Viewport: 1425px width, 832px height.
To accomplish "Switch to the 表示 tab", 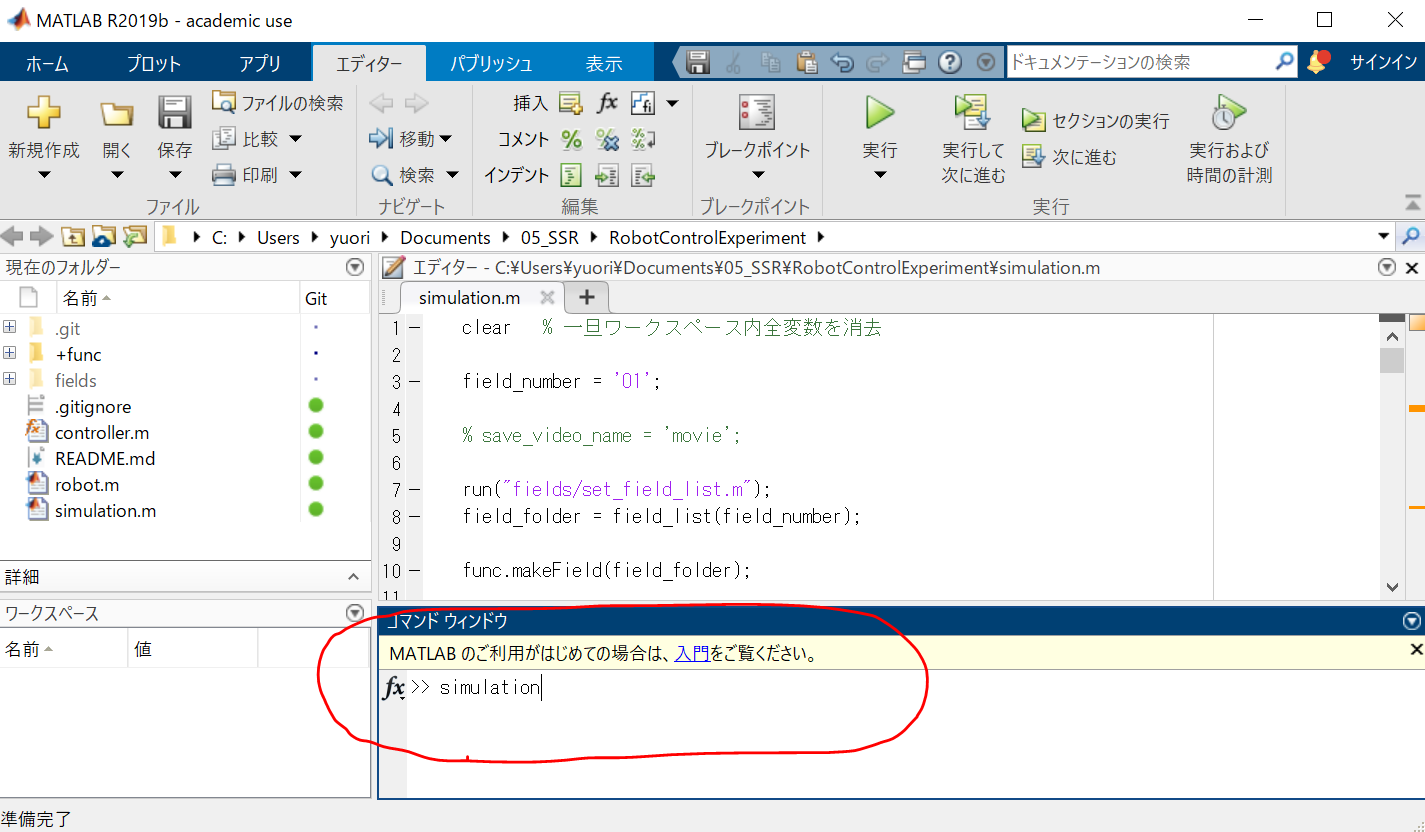I will click(x=604, y=63).
